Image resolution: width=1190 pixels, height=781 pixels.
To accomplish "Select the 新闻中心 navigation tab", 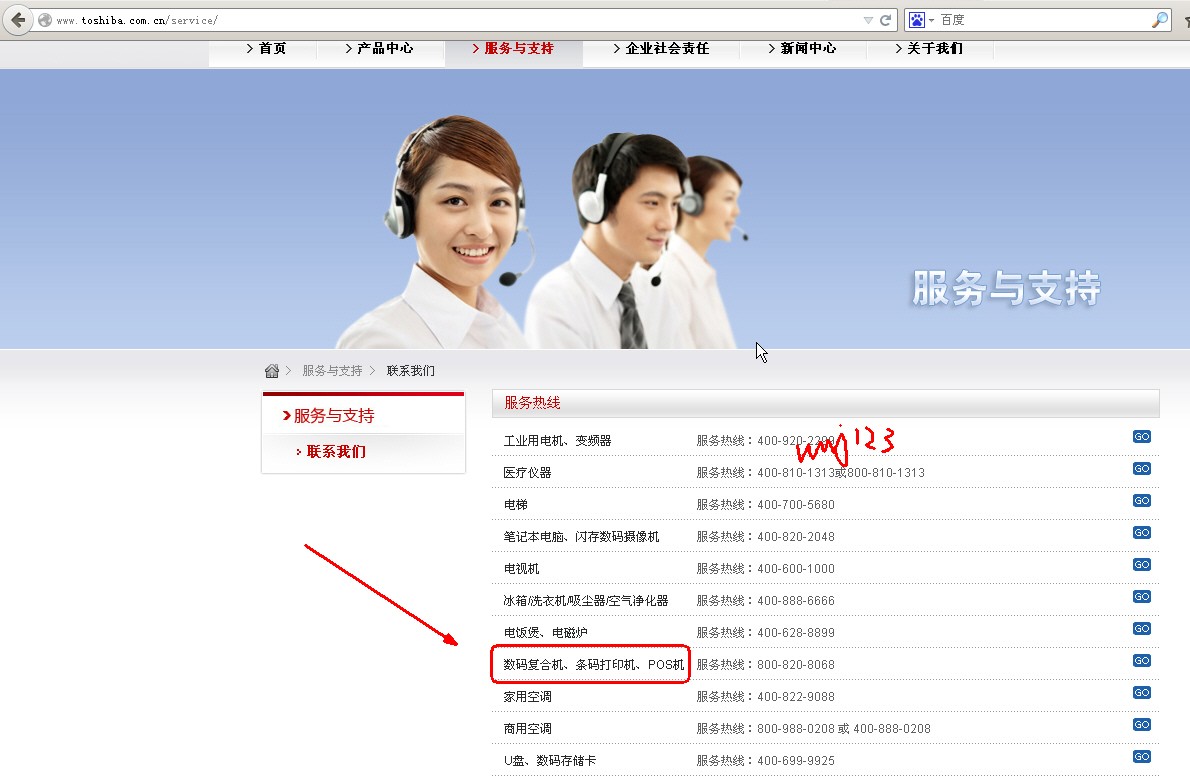I will (x=802, y=48).
